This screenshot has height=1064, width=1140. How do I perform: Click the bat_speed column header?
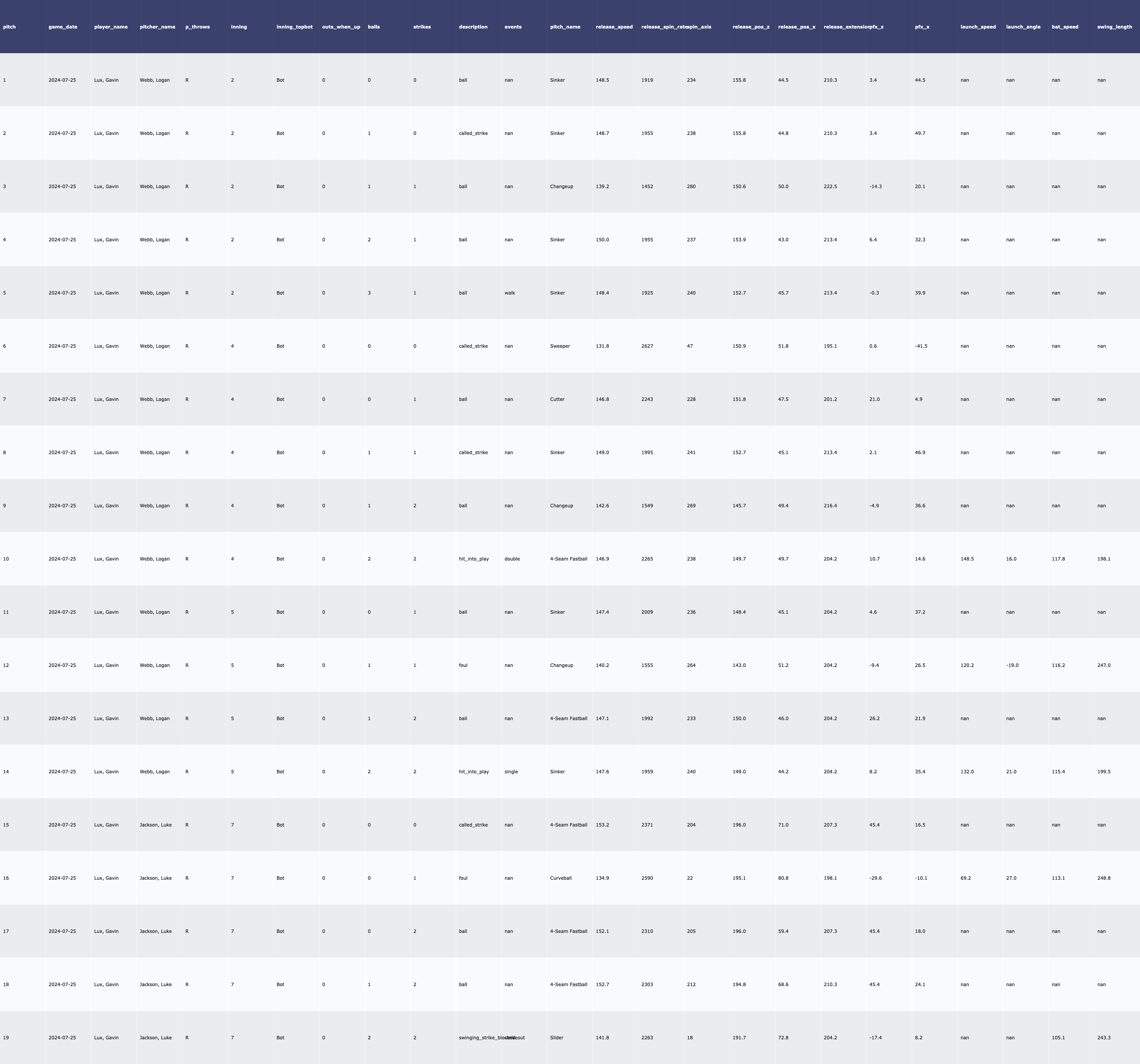1064,27
